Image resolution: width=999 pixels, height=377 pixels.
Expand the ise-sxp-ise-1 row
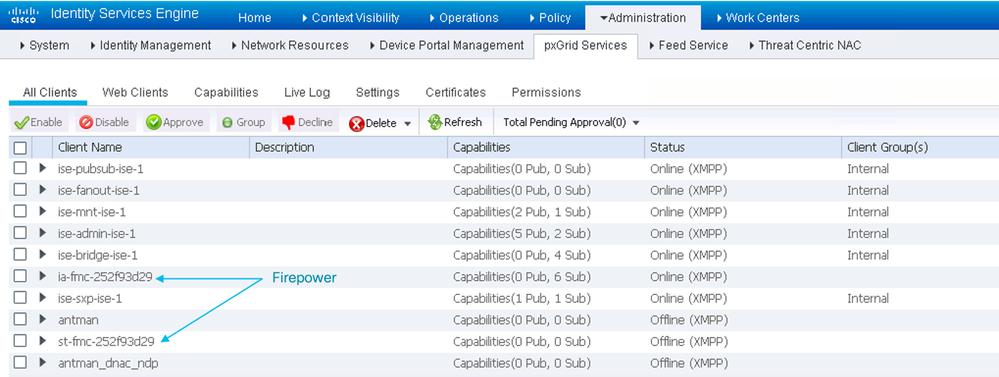(43, 298)
